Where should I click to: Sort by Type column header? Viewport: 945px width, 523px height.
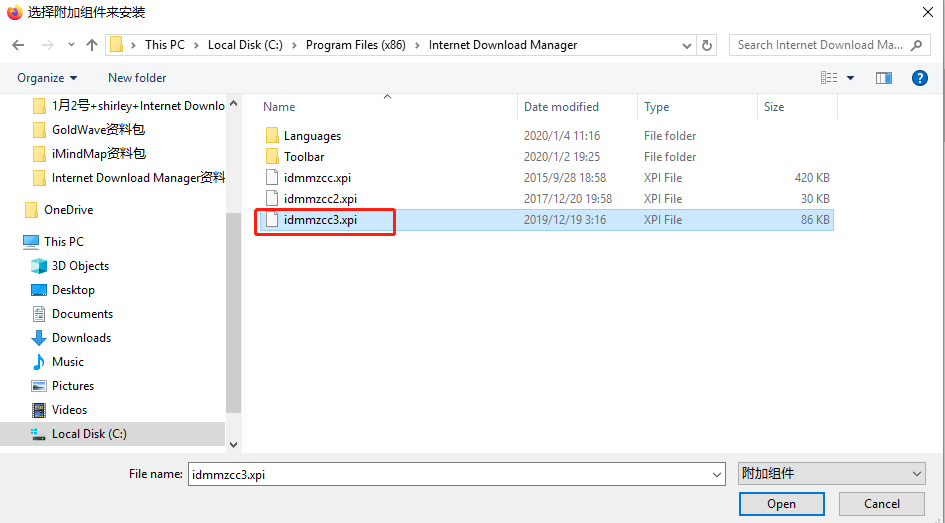pos(656,107)
